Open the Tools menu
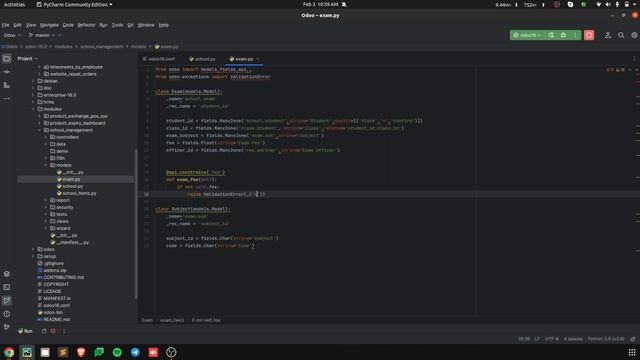The width and height of the screenshot is (640, 360). coord(117,25)
